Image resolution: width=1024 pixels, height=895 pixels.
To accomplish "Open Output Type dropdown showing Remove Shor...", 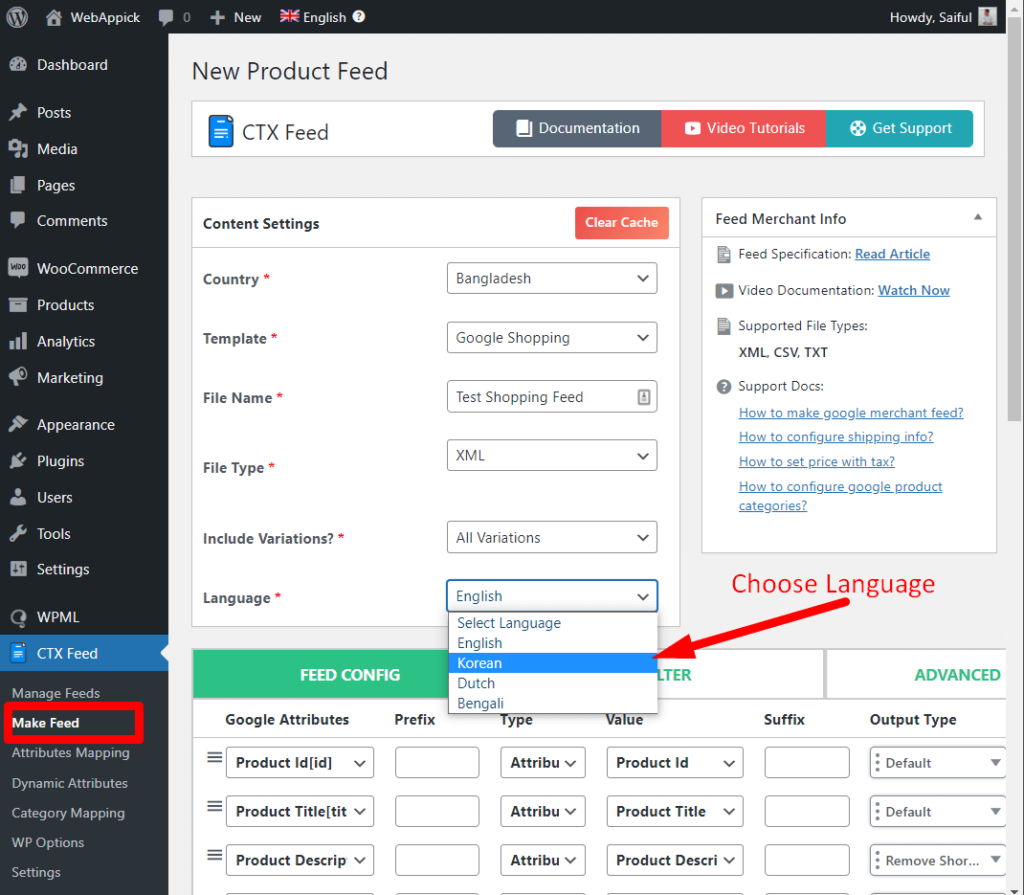I will tap(938, 860).
